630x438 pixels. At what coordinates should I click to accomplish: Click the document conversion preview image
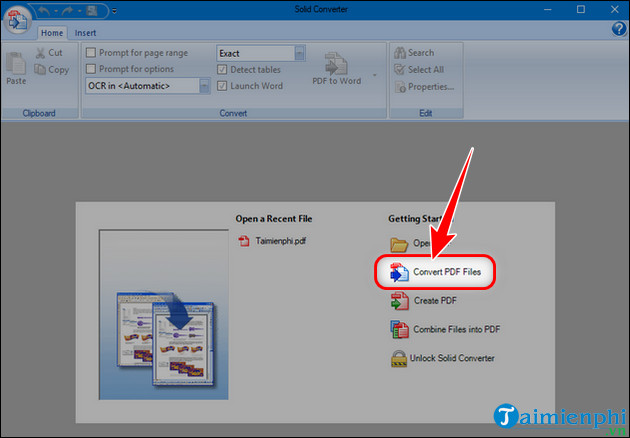point(164,315)
